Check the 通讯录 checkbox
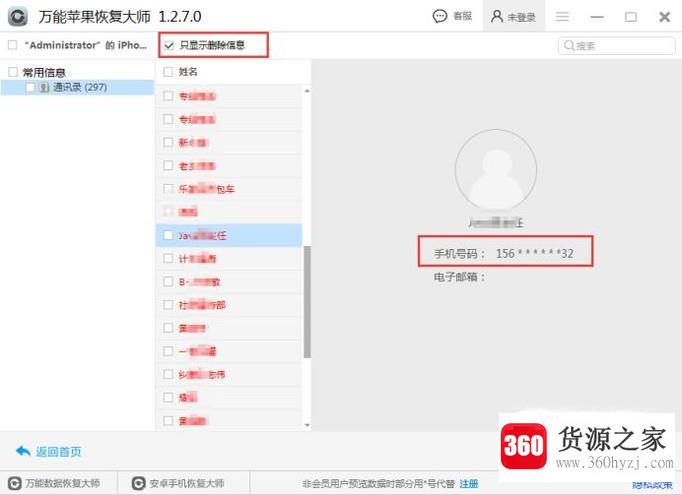The height and width of the screenshot is (495, 682). click(x=30, y=87)
